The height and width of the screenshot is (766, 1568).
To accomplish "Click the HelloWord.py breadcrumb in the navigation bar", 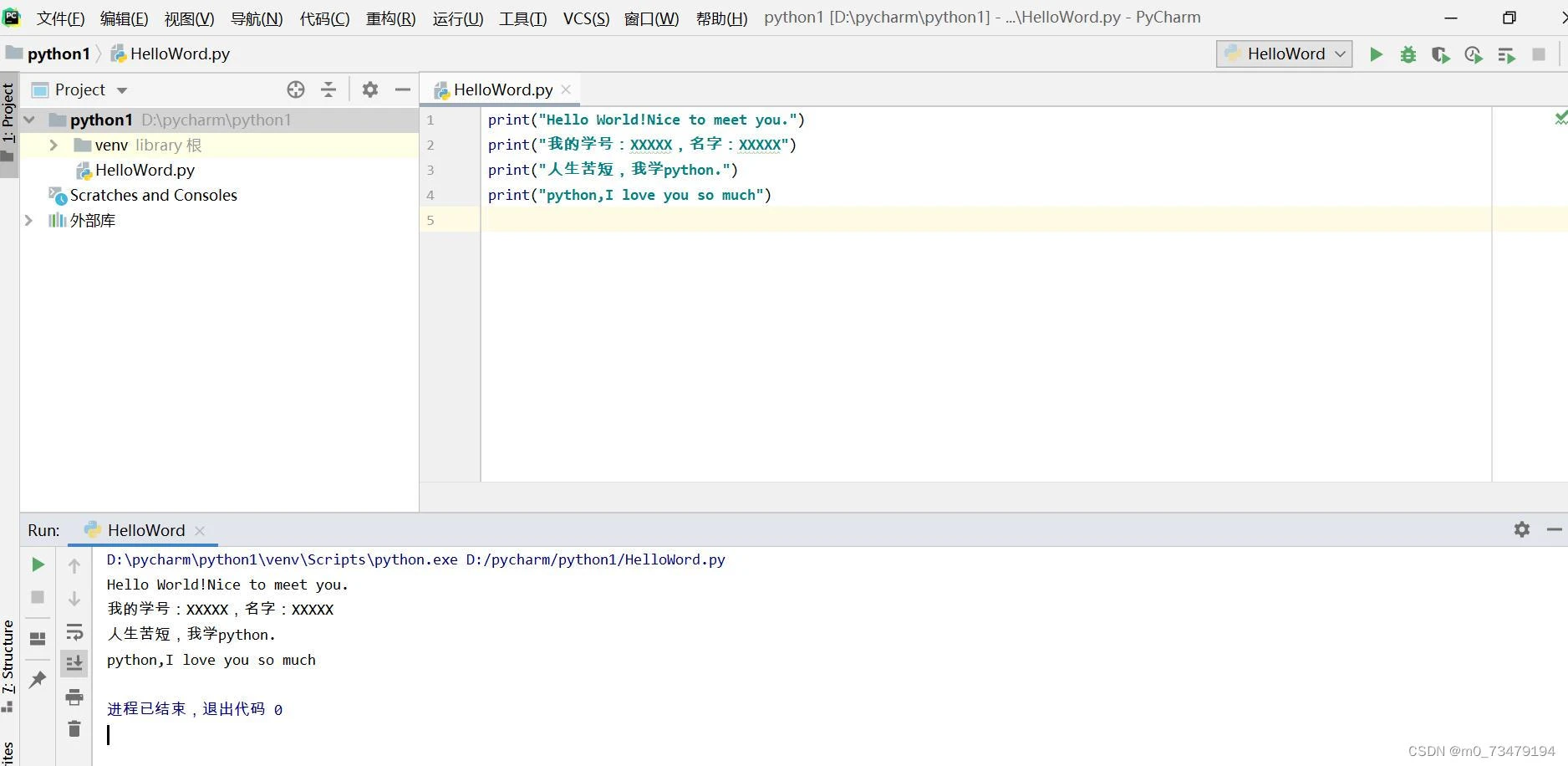I will [171, 54].
